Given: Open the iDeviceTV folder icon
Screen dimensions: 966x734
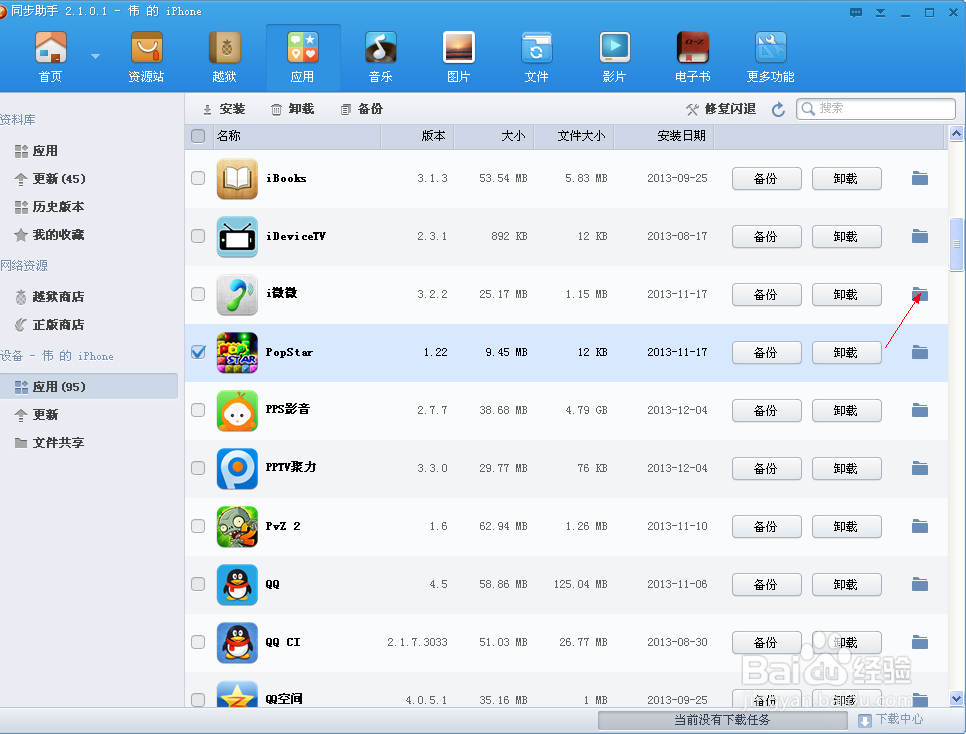Looking at the screenshot, I should tap(920, 236).
